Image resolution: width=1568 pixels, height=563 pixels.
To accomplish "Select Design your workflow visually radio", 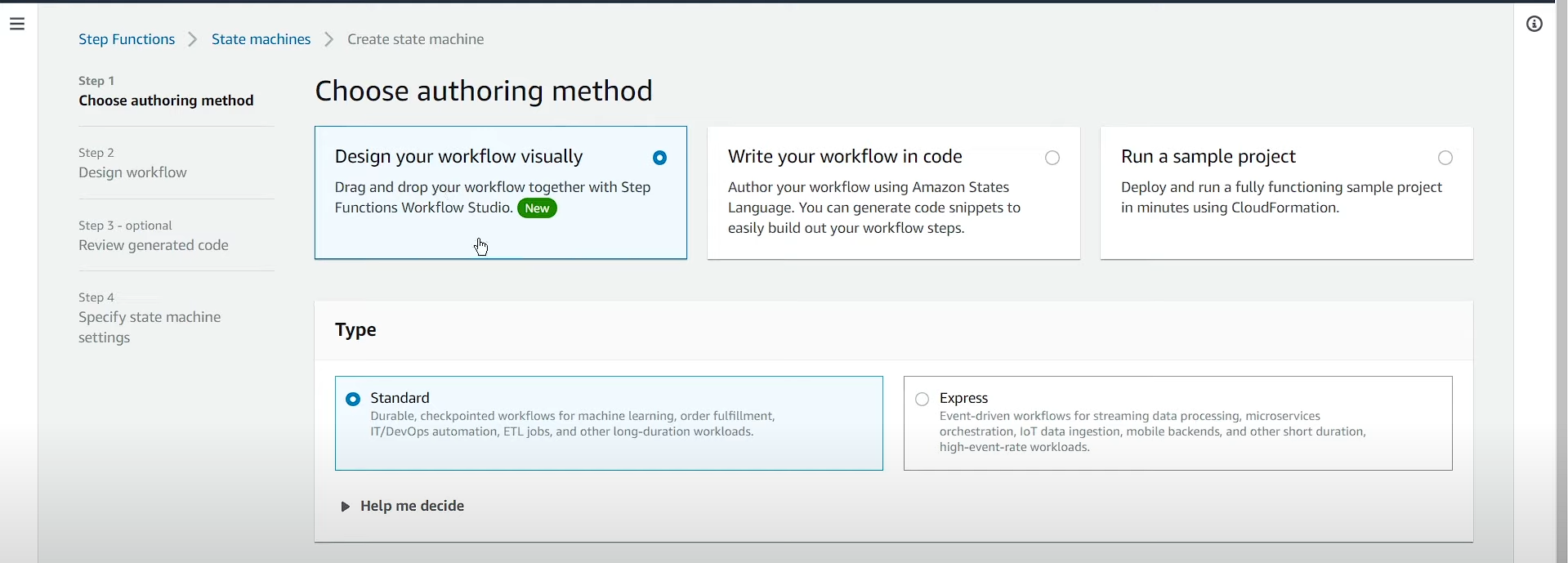I will click(x=660, y=158).
